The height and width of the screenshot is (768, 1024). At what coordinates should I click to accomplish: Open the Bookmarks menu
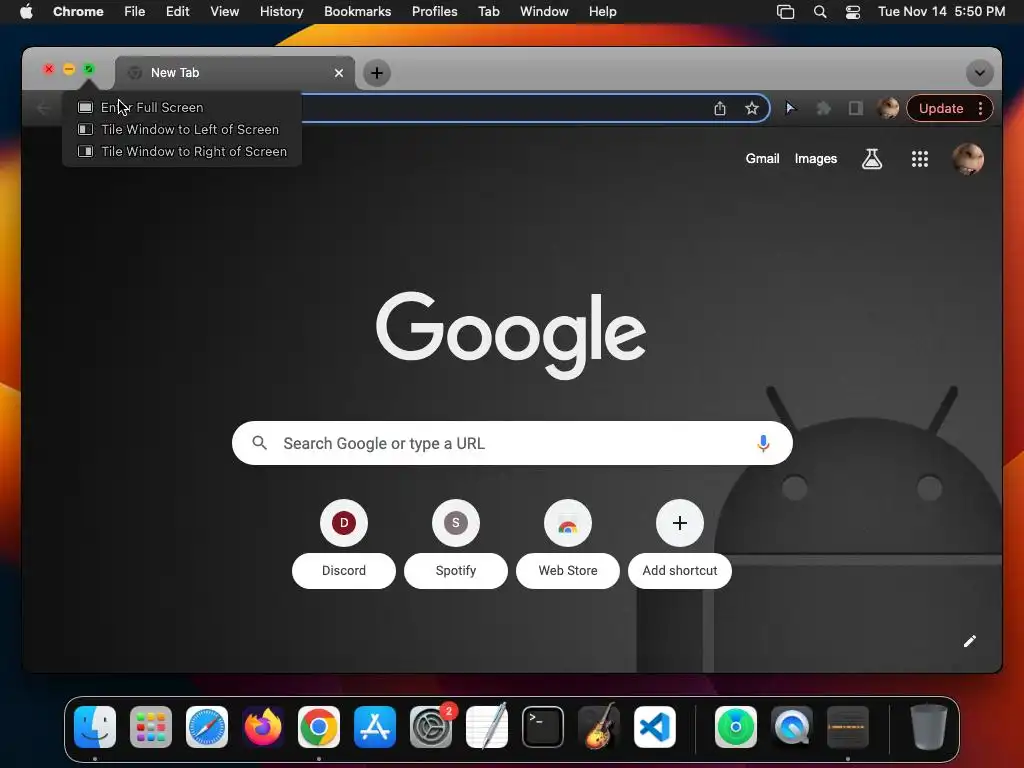pyautogui.click(x=357, y=12)
